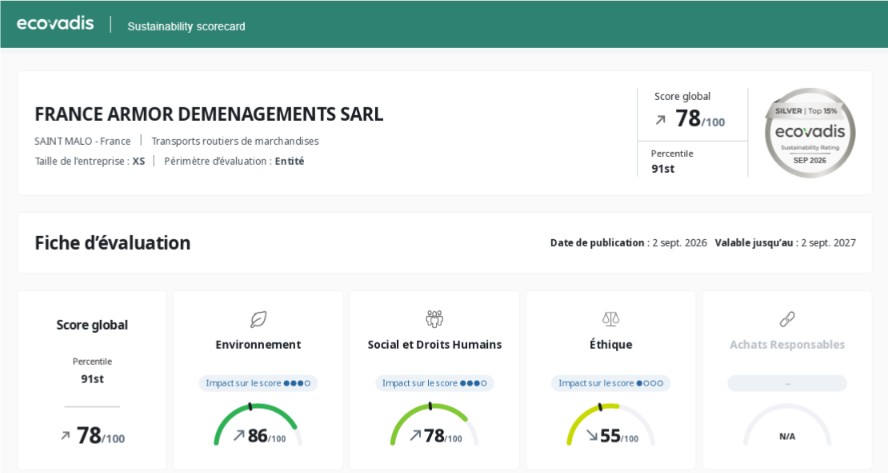Click Social Impact sur le score pill

[x=434, y=383]
